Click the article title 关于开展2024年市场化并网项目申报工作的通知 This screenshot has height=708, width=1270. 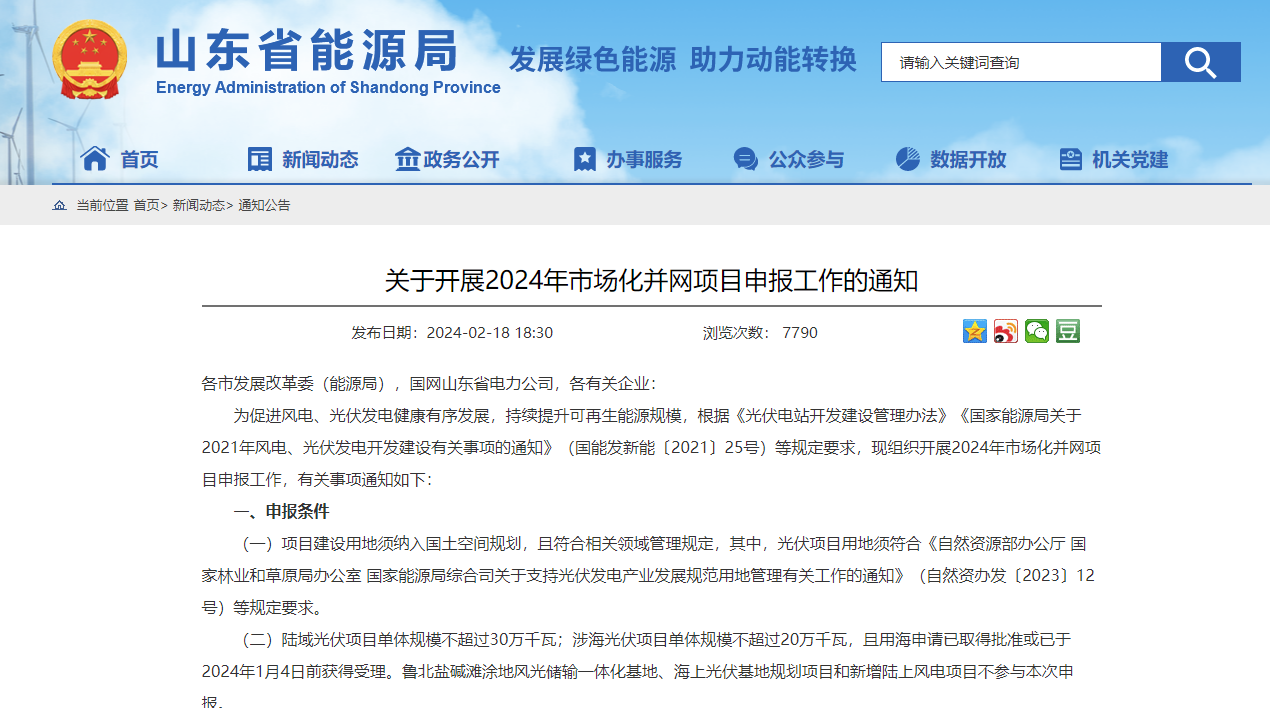click(x=651, y=280)
